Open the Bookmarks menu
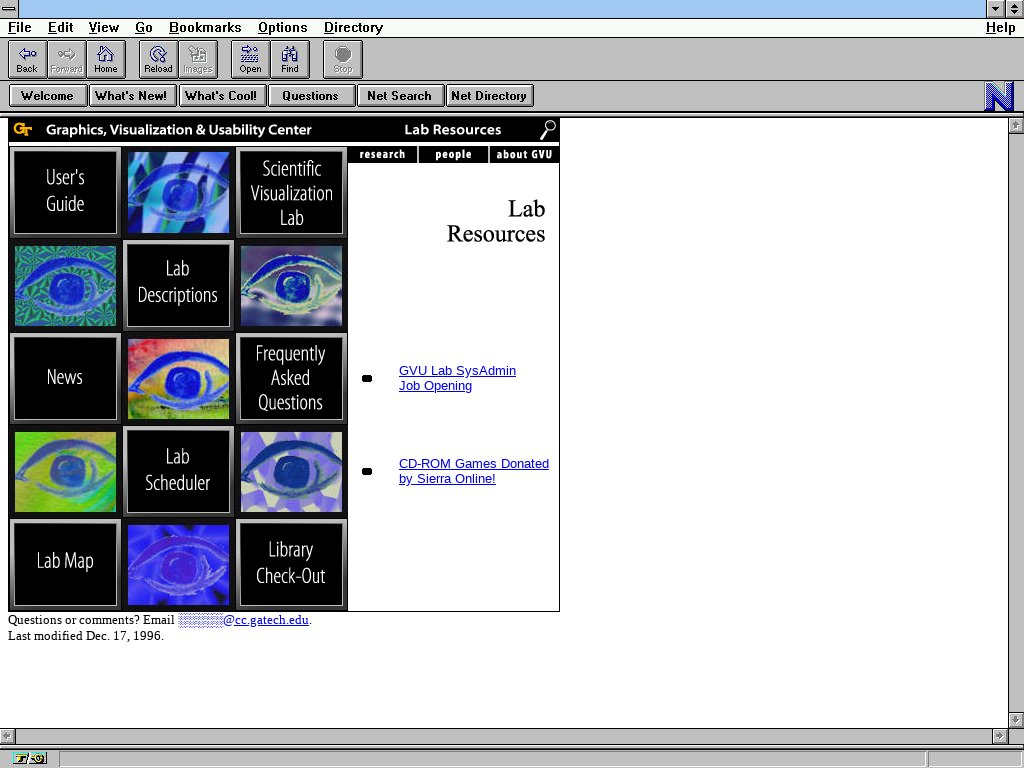 205,27
